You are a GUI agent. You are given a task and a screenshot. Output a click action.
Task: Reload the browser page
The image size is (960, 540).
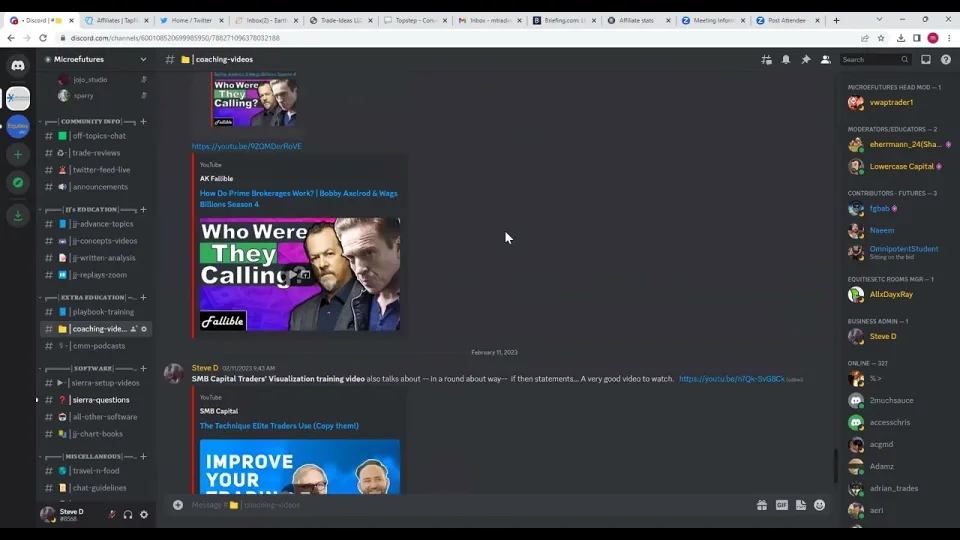click(43, 38)
